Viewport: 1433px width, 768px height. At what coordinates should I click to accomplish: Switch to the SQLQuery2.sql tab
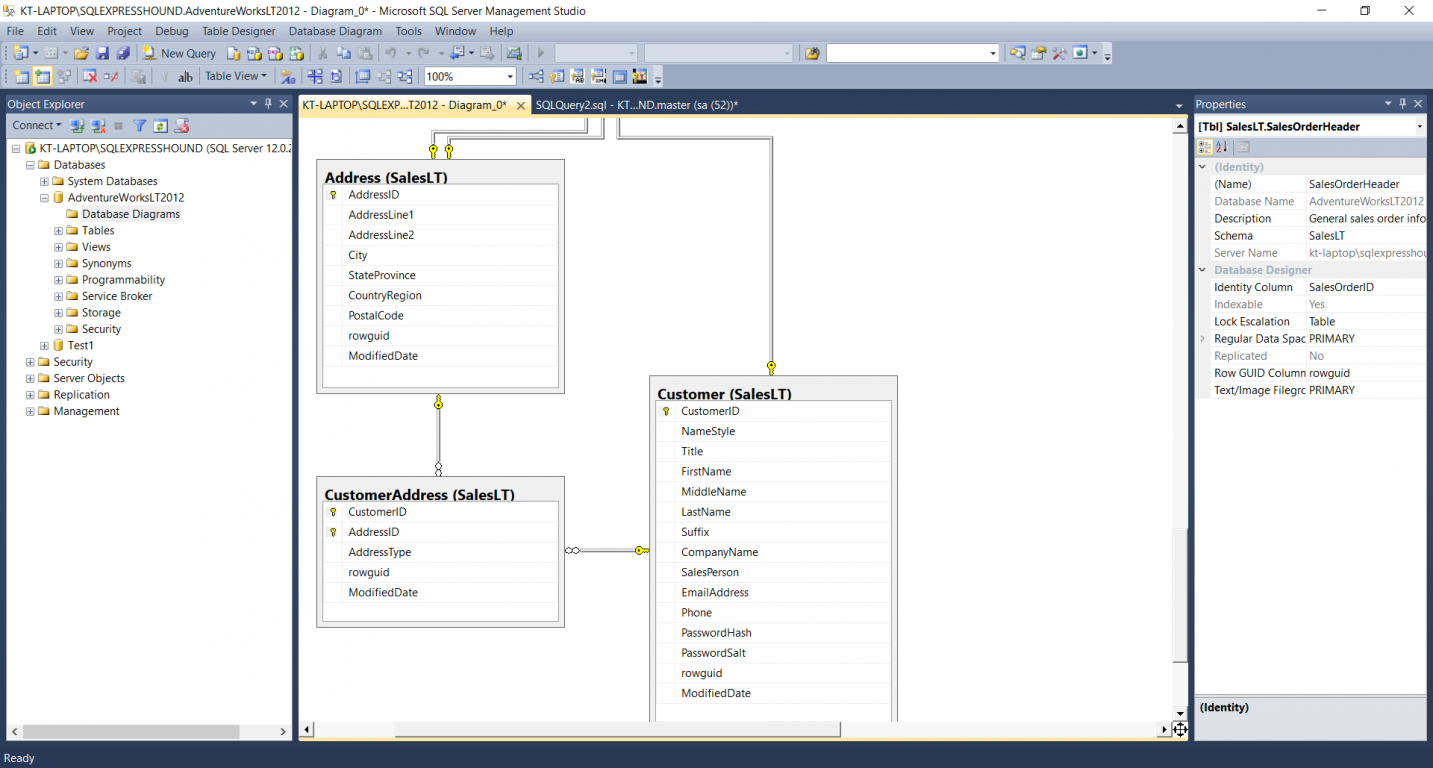click(x=636, y=105)
